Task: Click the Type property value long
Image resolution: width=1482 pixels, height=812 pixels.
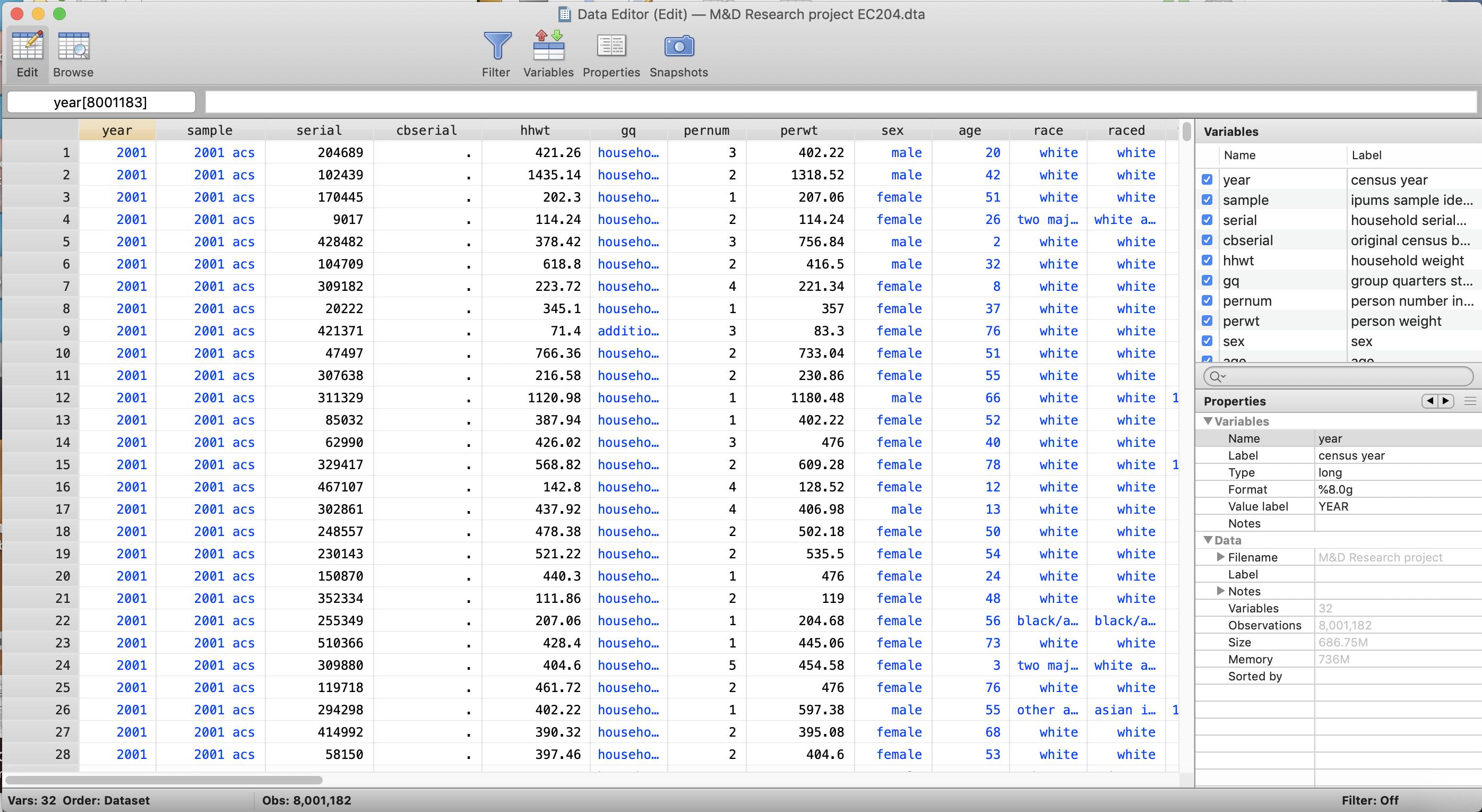Action: click(1398, 472)
